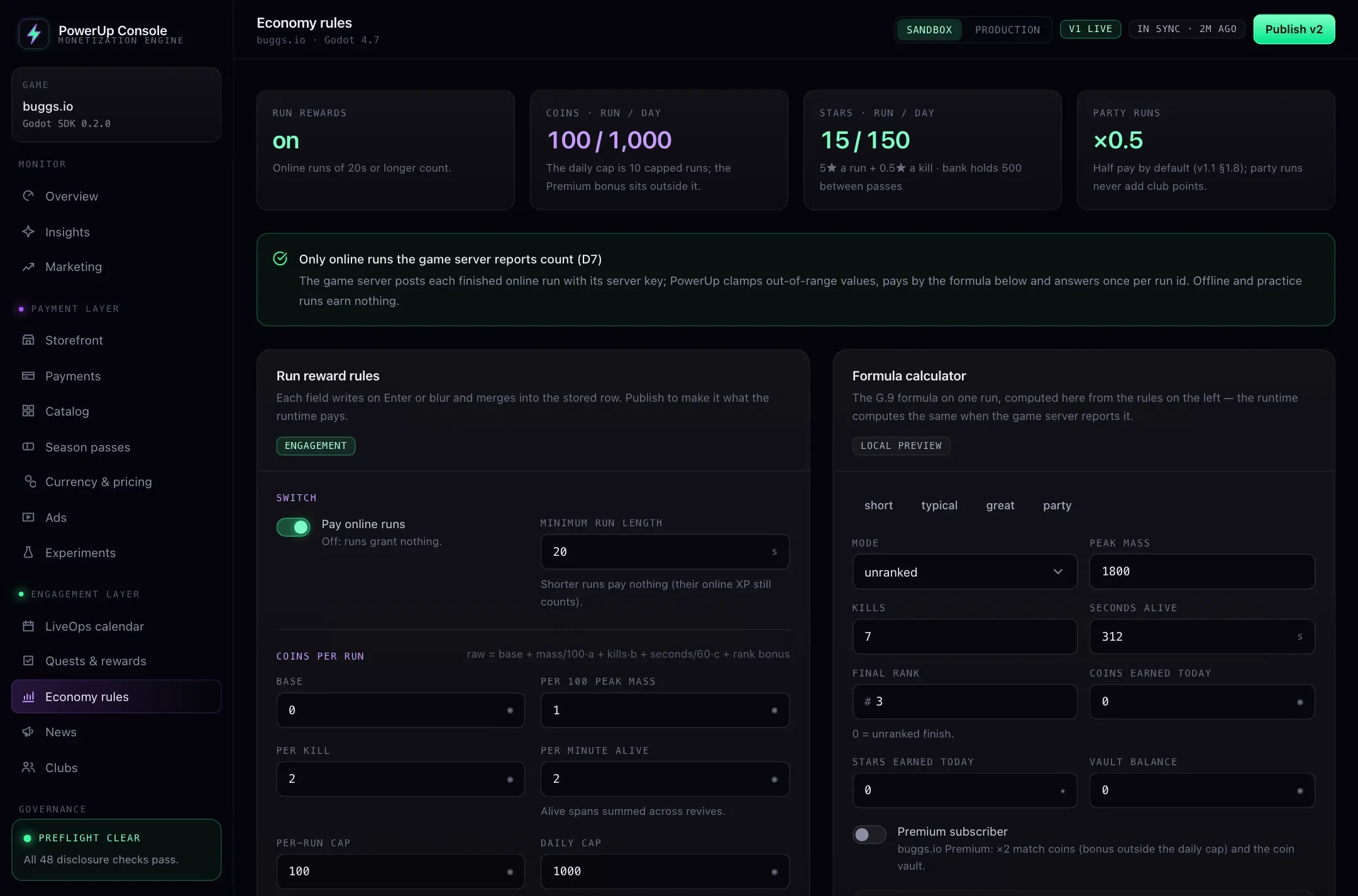Select the short preset tab
The width and height of the screenshot is (1358, 896).
pos(878,506)
